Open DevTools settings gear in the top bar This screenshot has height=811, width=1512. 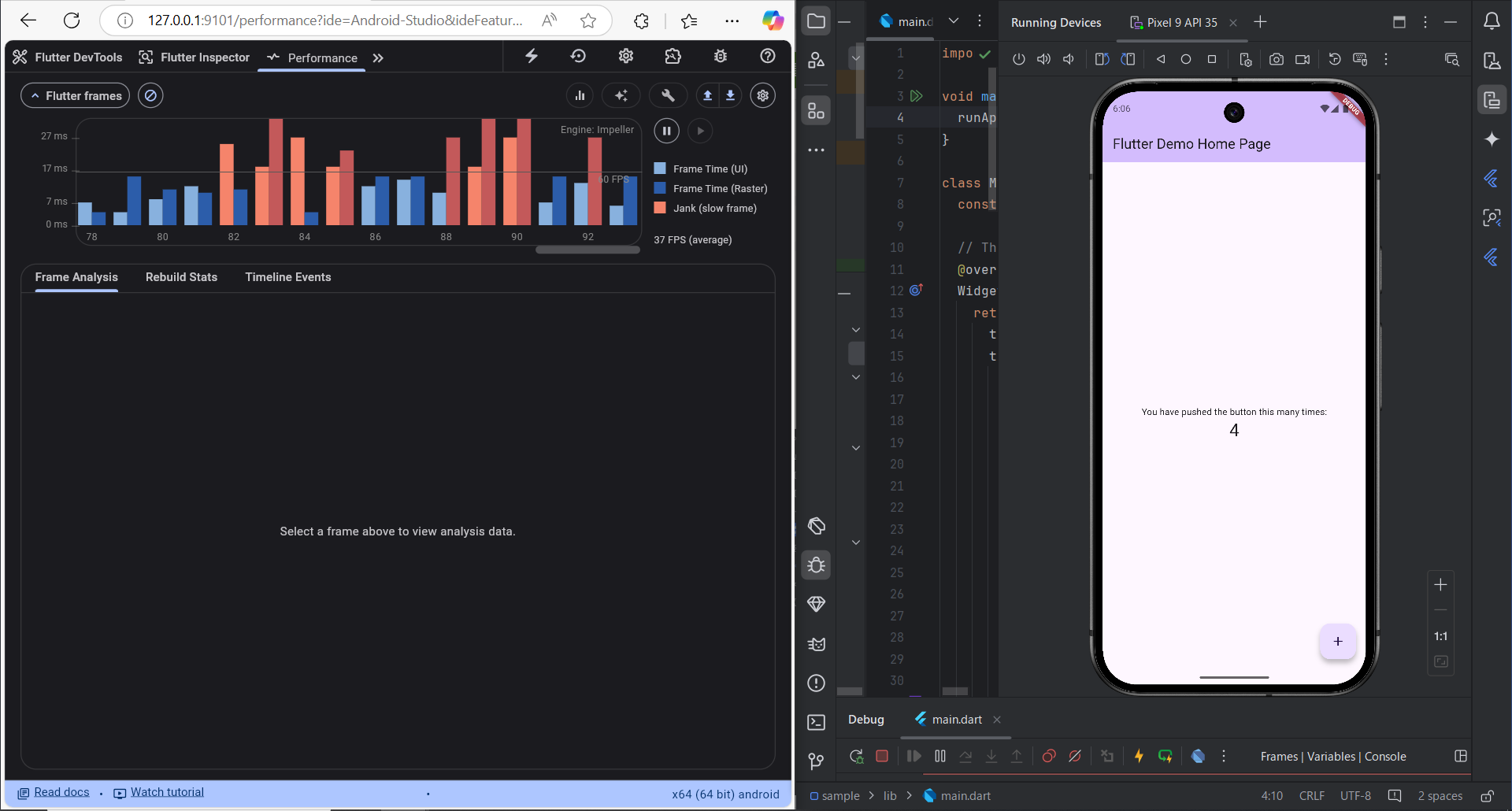626,56
